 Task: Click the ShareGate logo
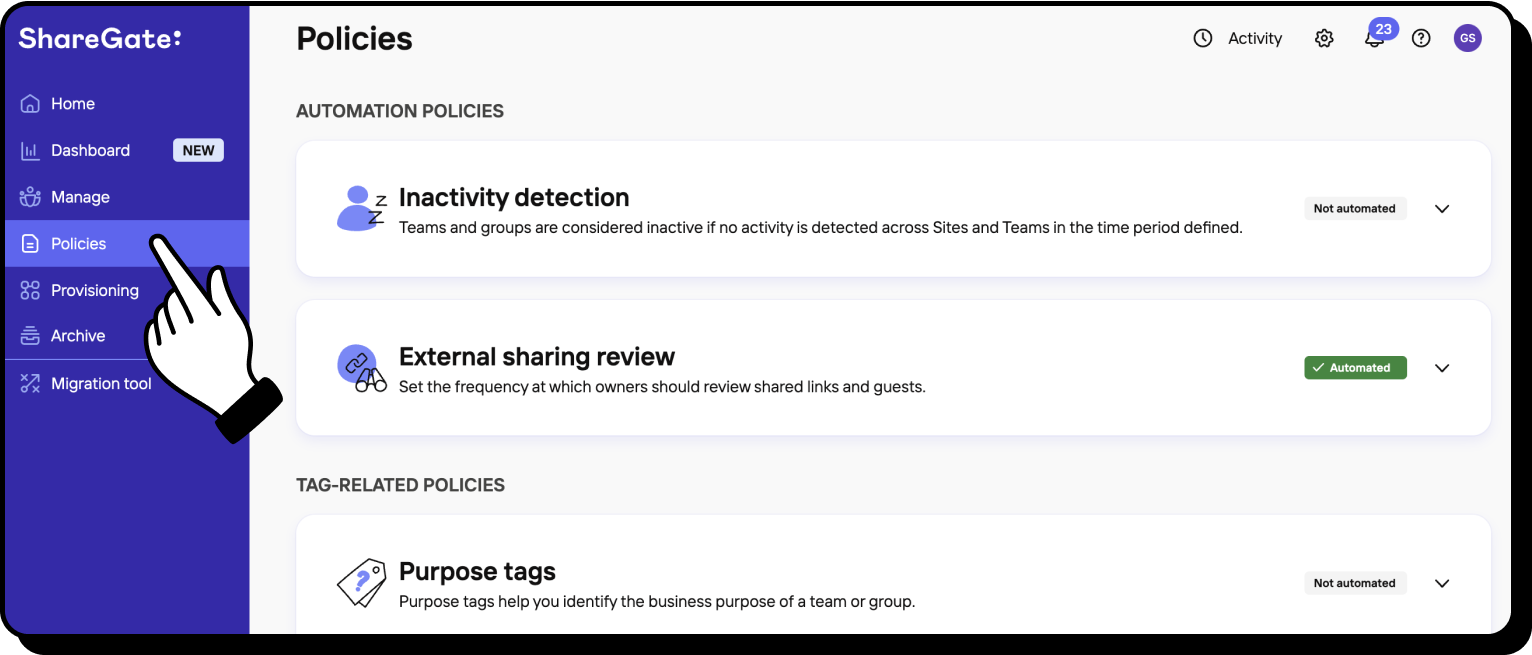100,39
